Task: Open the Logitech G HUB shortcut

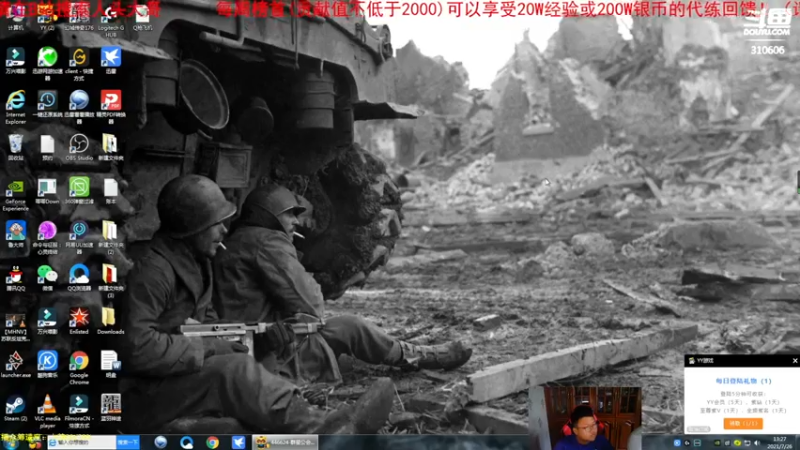Action: tap(111, 20)
